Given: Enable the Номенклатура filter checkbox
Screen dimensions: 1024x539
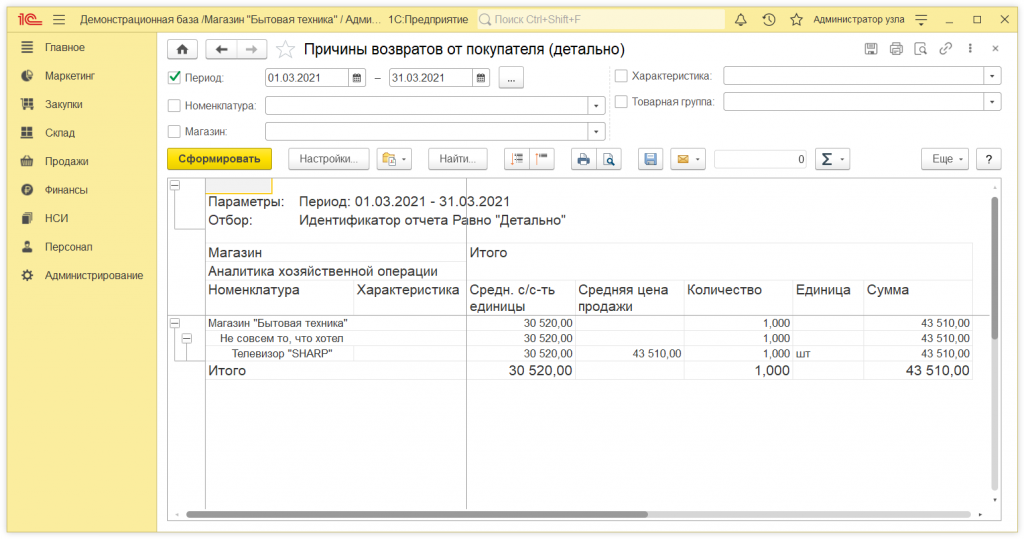Looking at the screenshot, I should 175,105.
